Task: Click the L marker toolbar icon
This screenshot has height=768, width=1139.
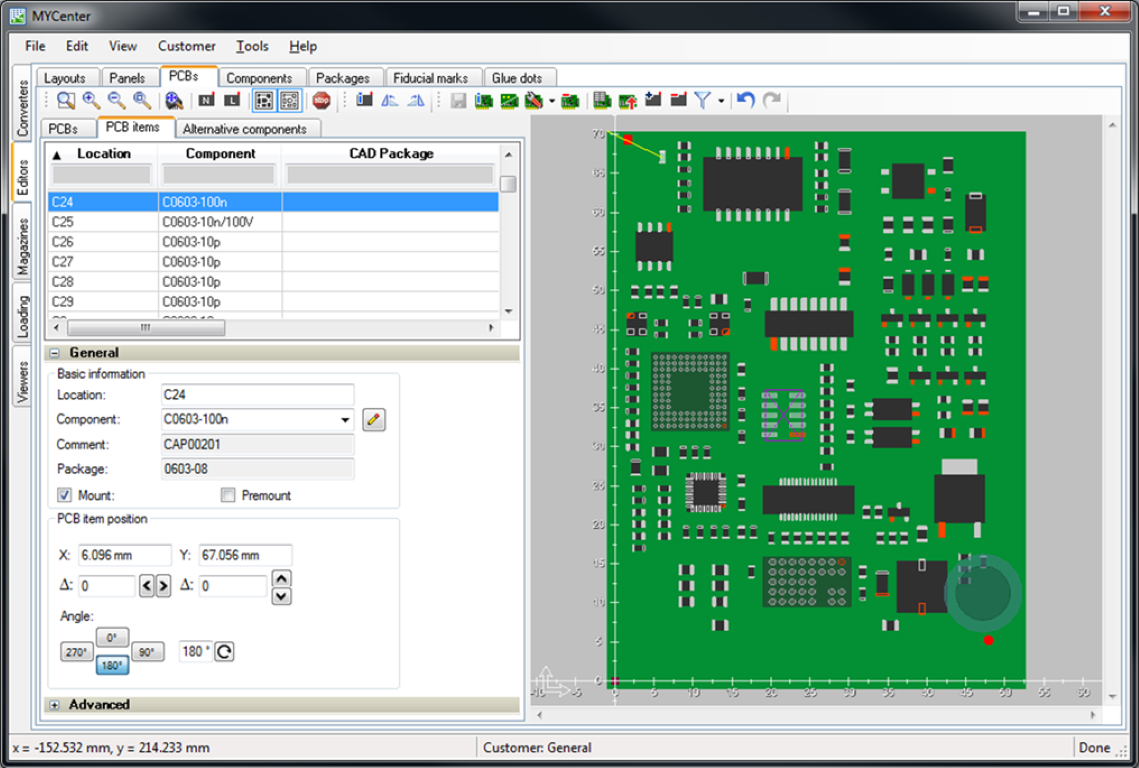Action: pos(232,100)
